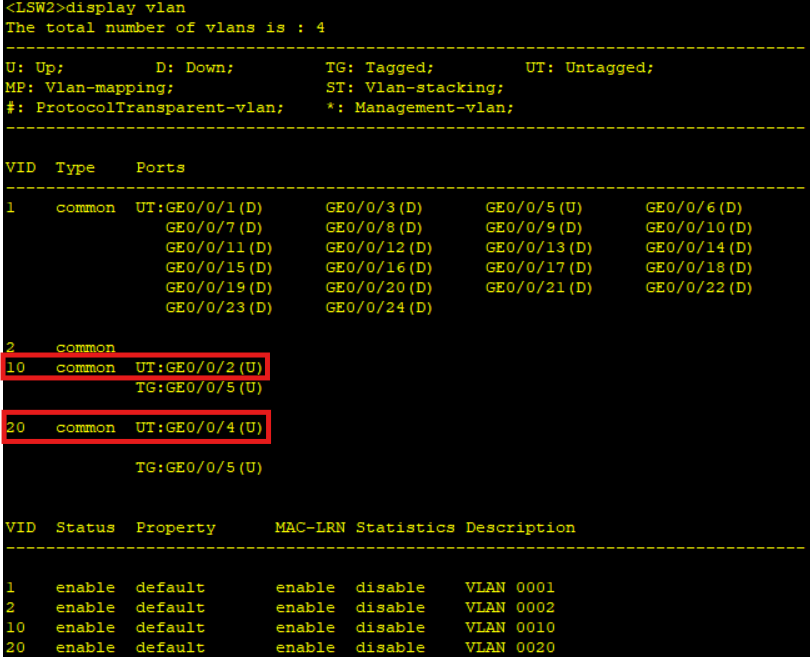This screenshot has height=657, width=810.
Task: Click the 'Statistics' column header
Action: pyautogui.click(x=406, y=527)
